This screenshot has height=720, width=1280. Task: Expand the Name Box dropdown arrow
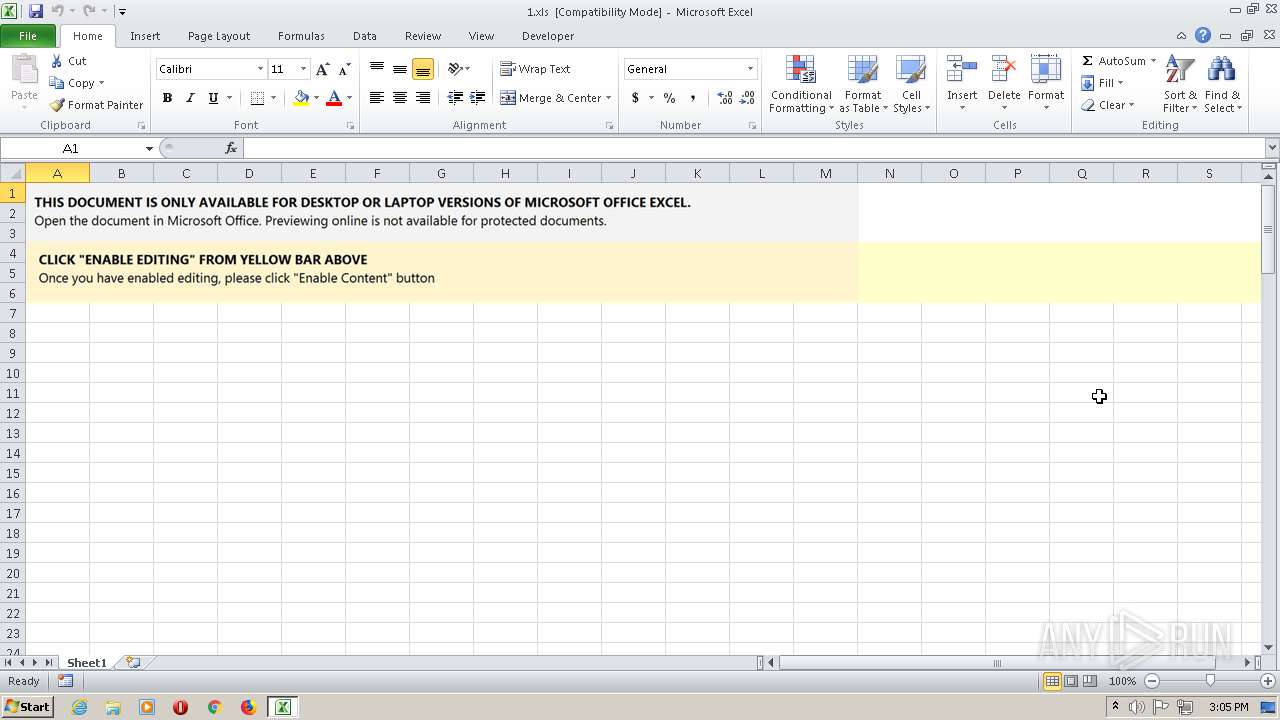149,148
